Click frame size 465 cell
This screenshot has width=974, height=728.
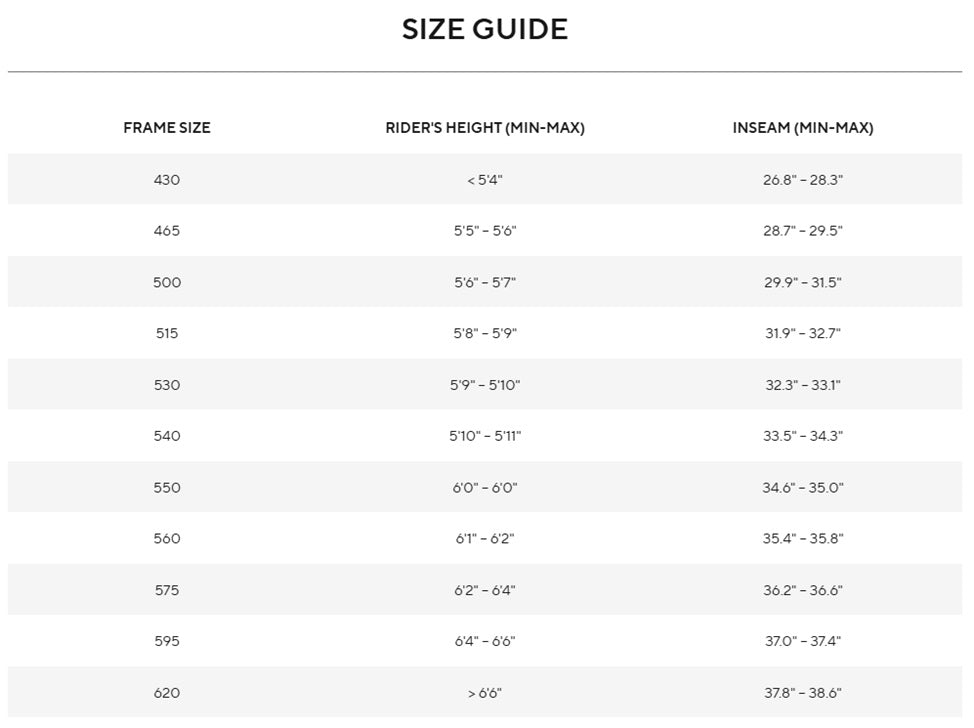pos(166,230)
